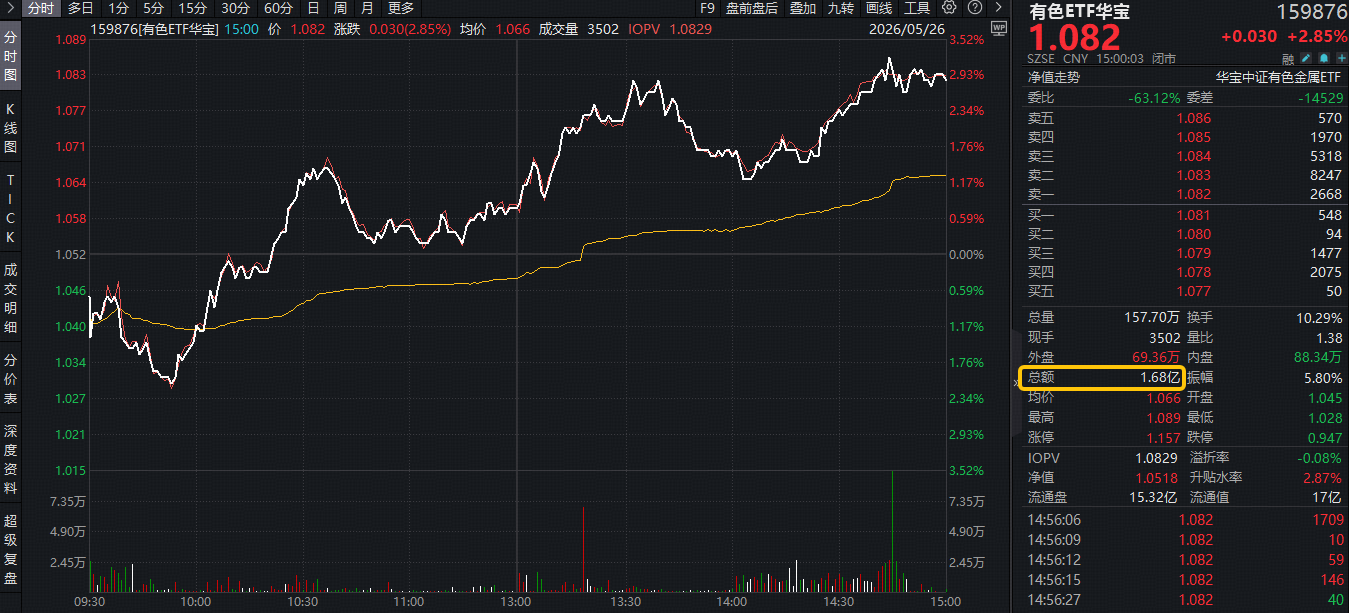Image resolution: width=1349 pixels, height=613 pixels.
Task: Click the 14:56:27 trade row
Action: click(x=1185, y=600)
